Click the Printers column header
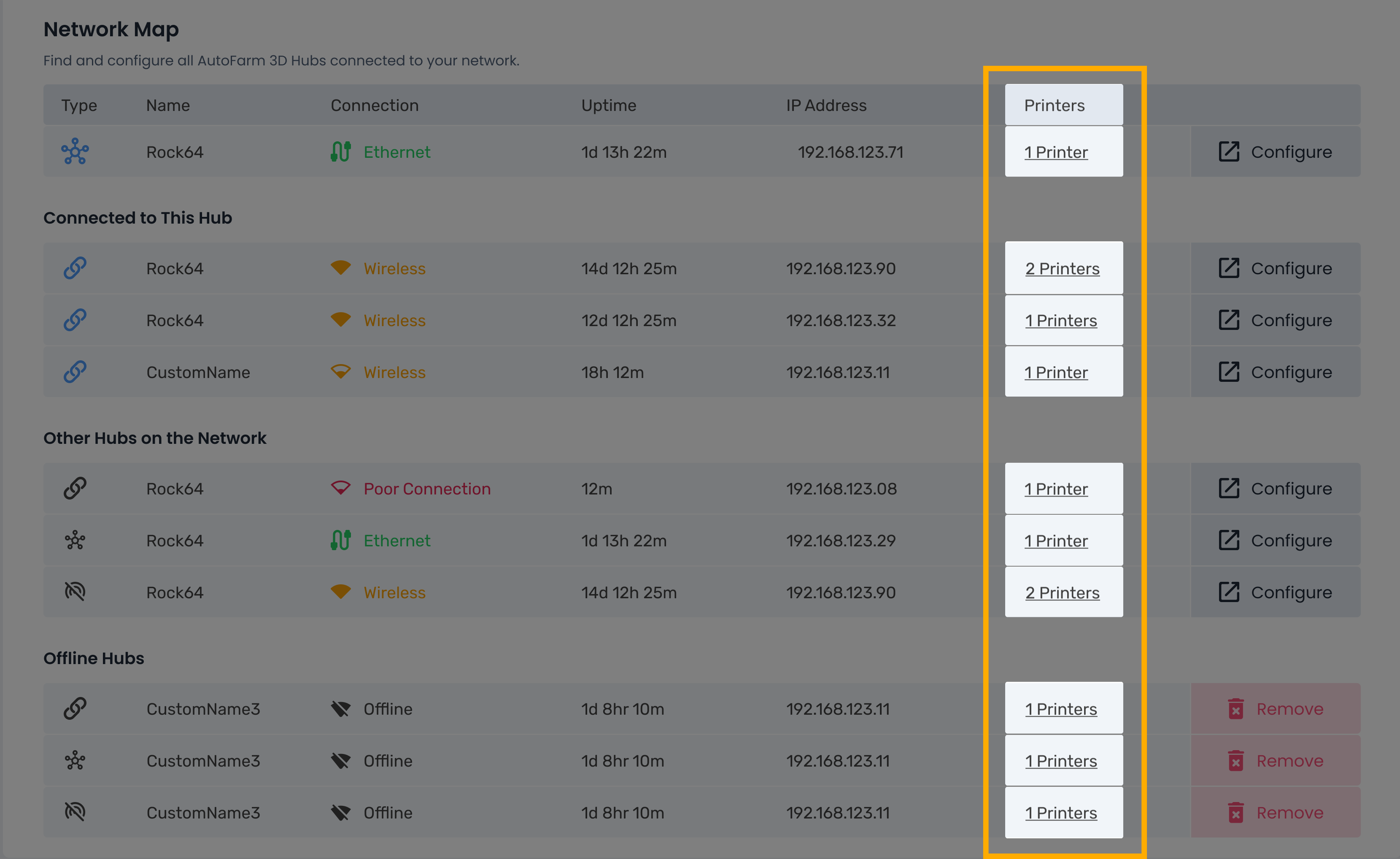Screen dimensions: 1400x859 coord(1054,105)
